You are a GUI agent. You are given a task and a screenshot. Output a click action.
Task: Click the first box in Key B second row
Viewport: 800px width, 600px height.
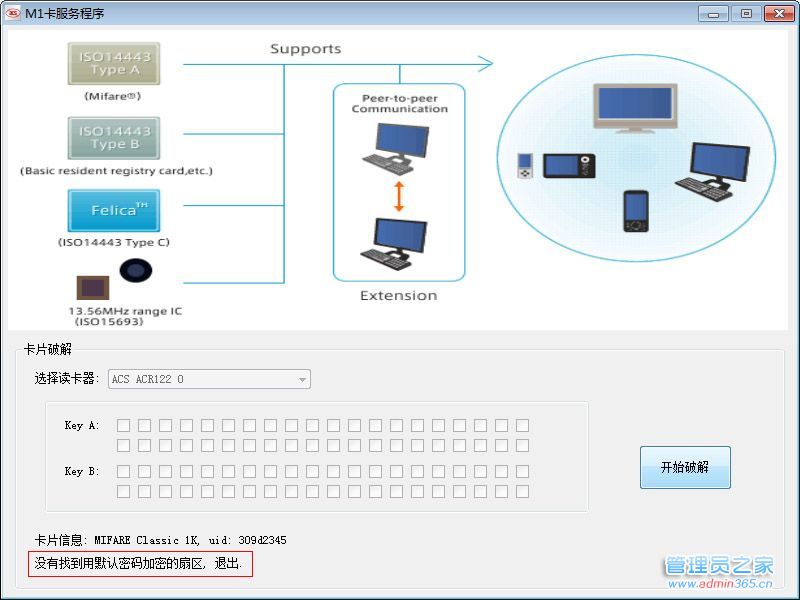point(123,491)
